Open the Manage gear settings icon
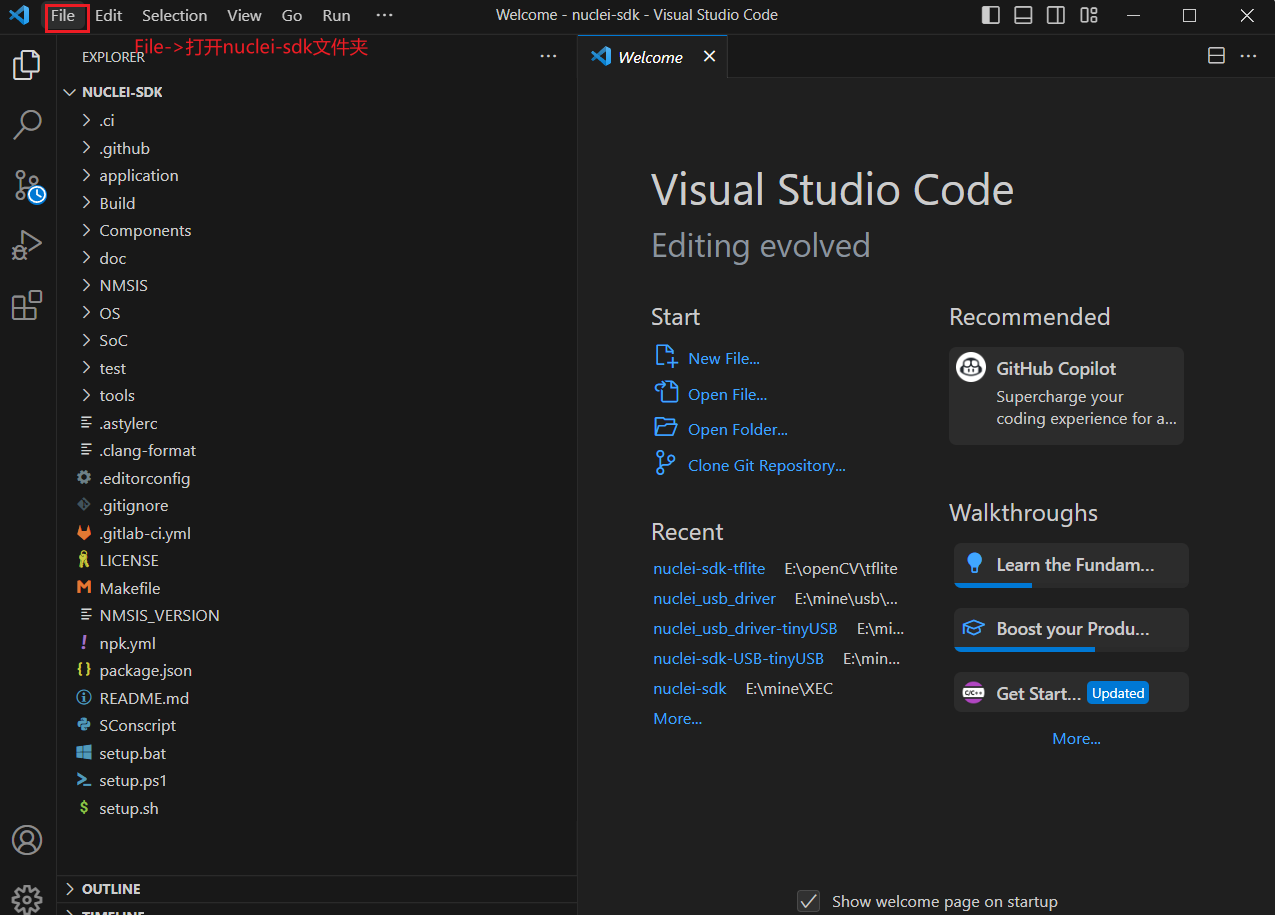 [27, 897]
